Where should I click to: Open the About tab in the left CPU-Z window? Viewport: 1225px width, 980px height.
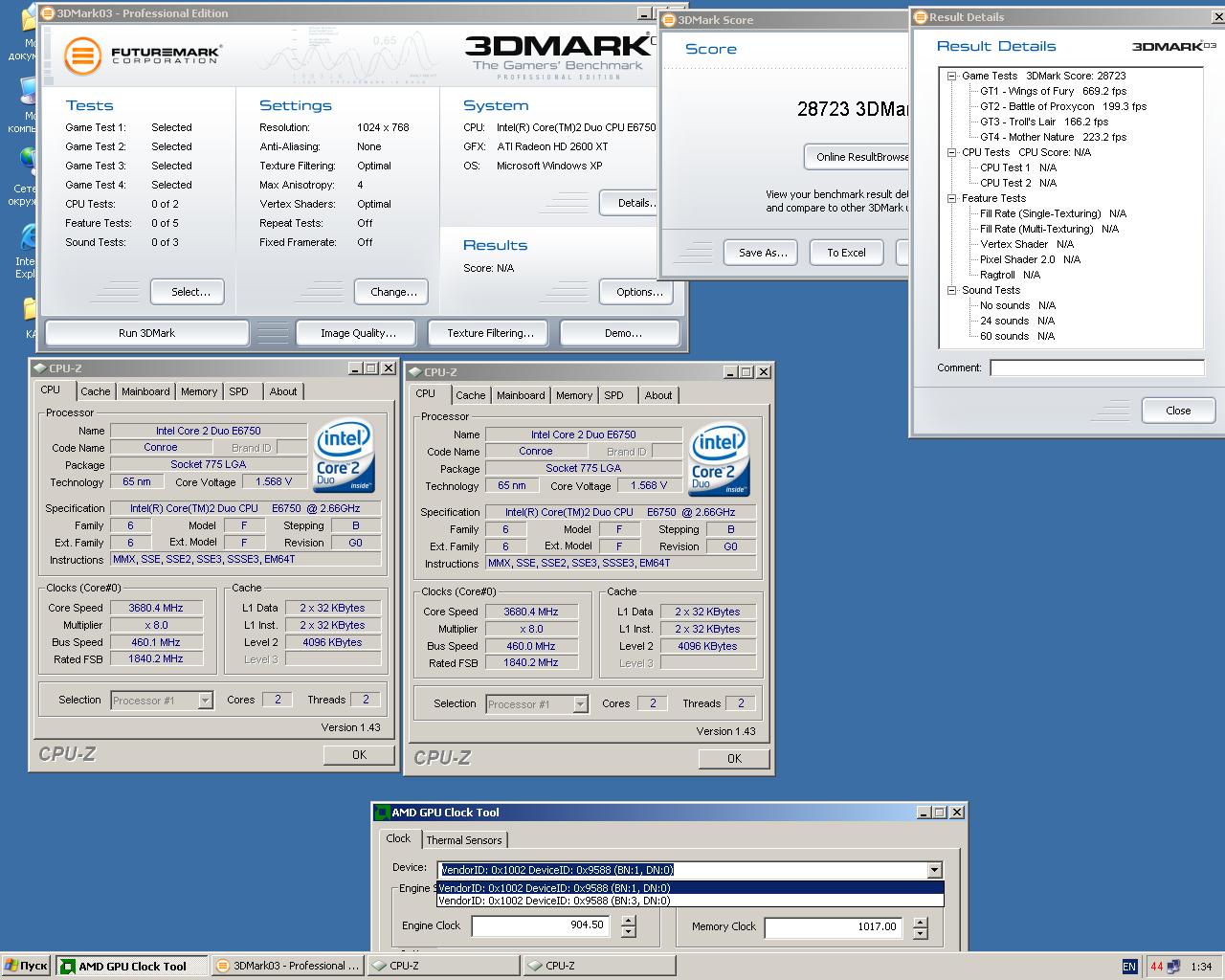(283, 391)
